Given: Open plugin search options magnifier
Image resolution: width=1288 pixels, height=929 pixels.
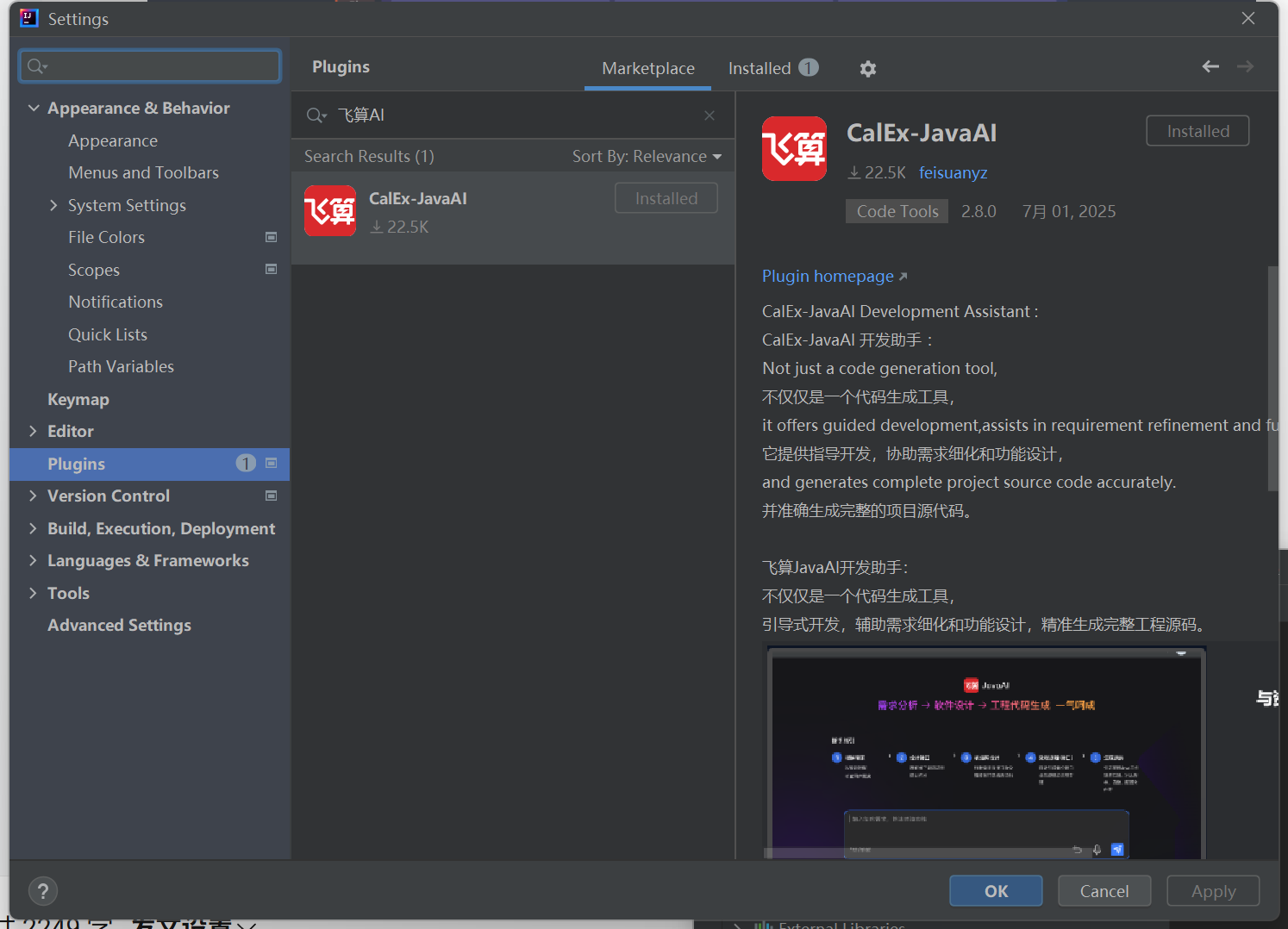Looking at the screenshot, I should tap(316, 115).
